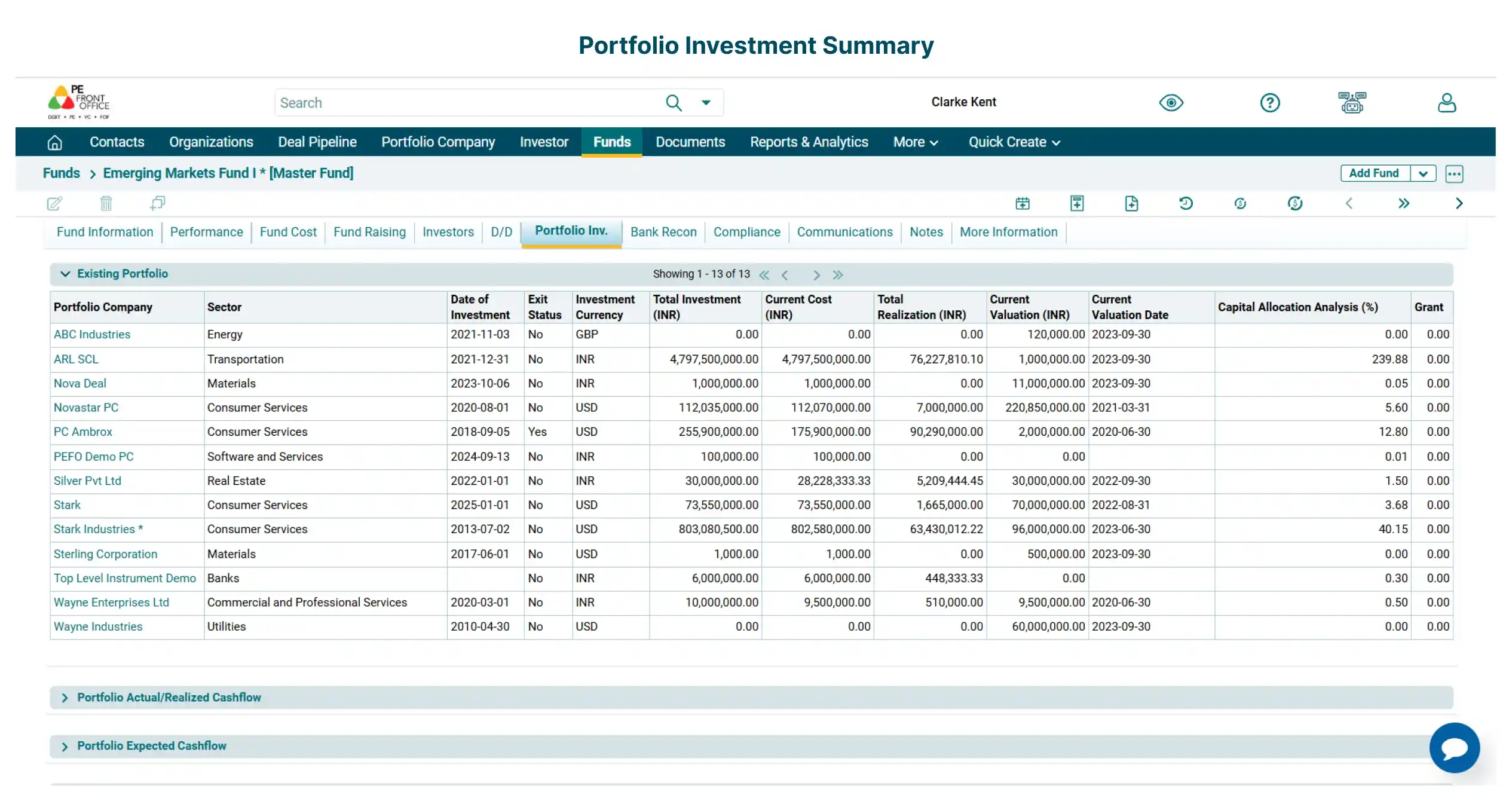Click the edit pencil icon
The image size is (1512, 795).
click(54, 204)
